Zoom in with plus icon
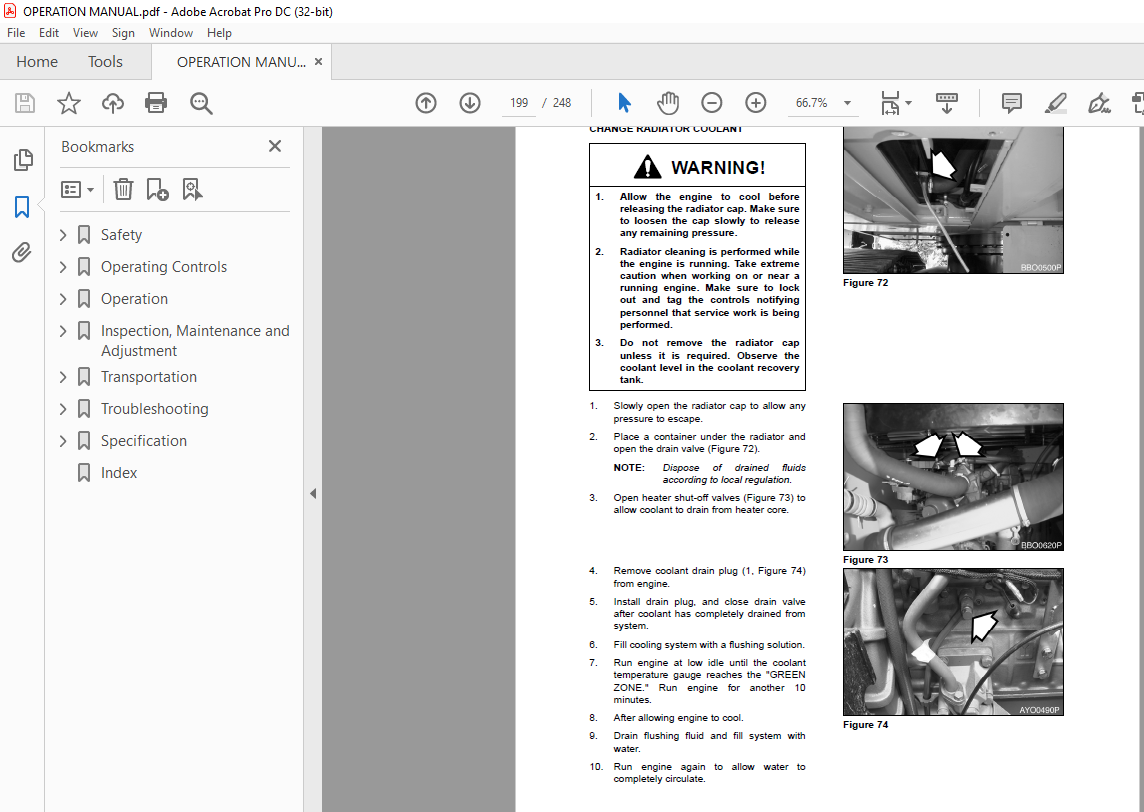 tap(755, 103)
